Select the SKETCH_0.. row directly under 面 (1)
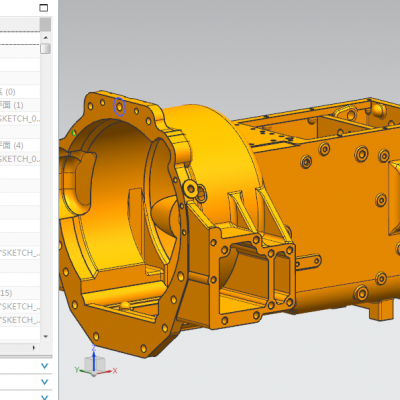Screen dimensions: 400x400 tap(19, 119)
